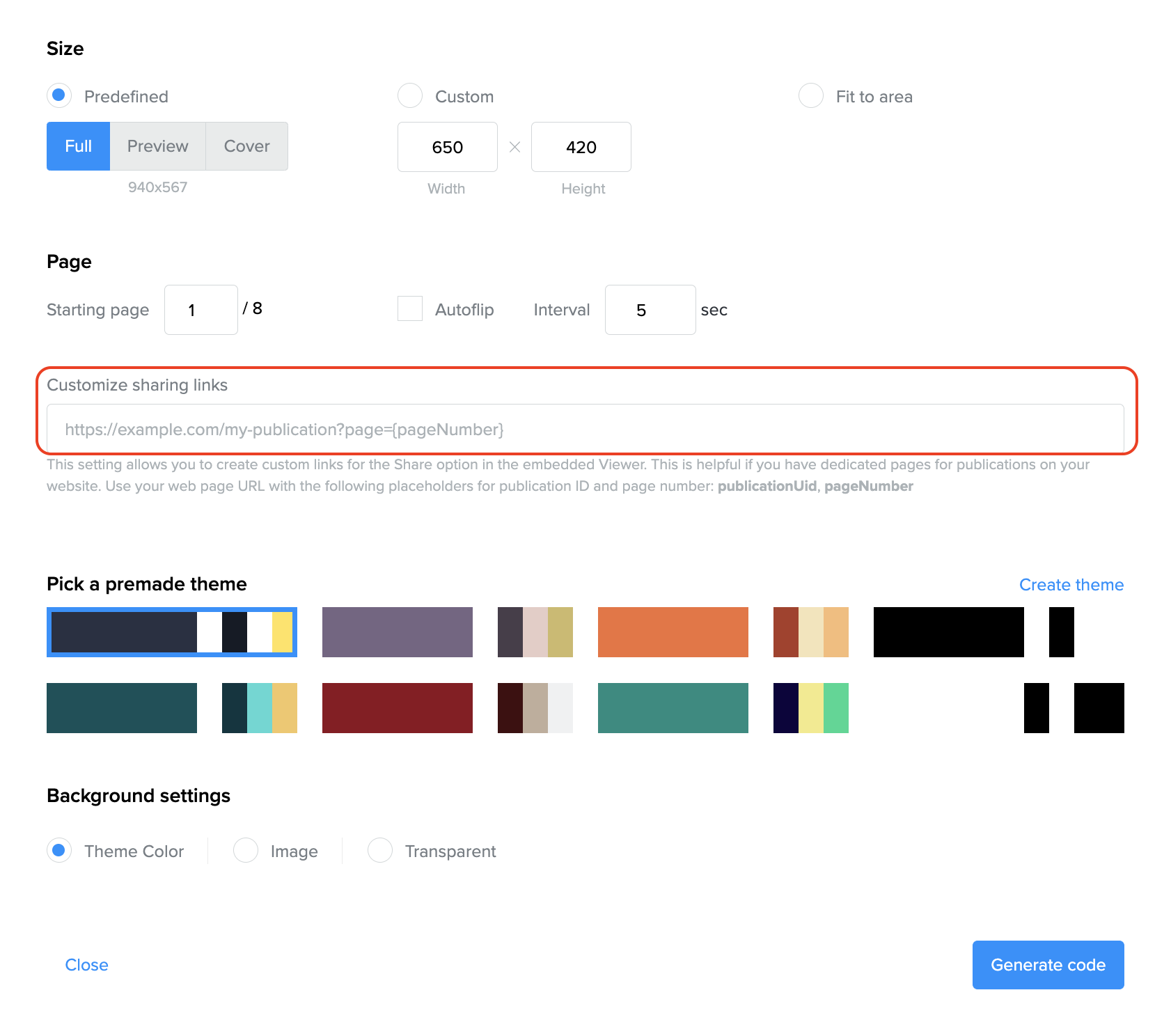Focus the Customize sharing links URL field

tap(585, 429)
